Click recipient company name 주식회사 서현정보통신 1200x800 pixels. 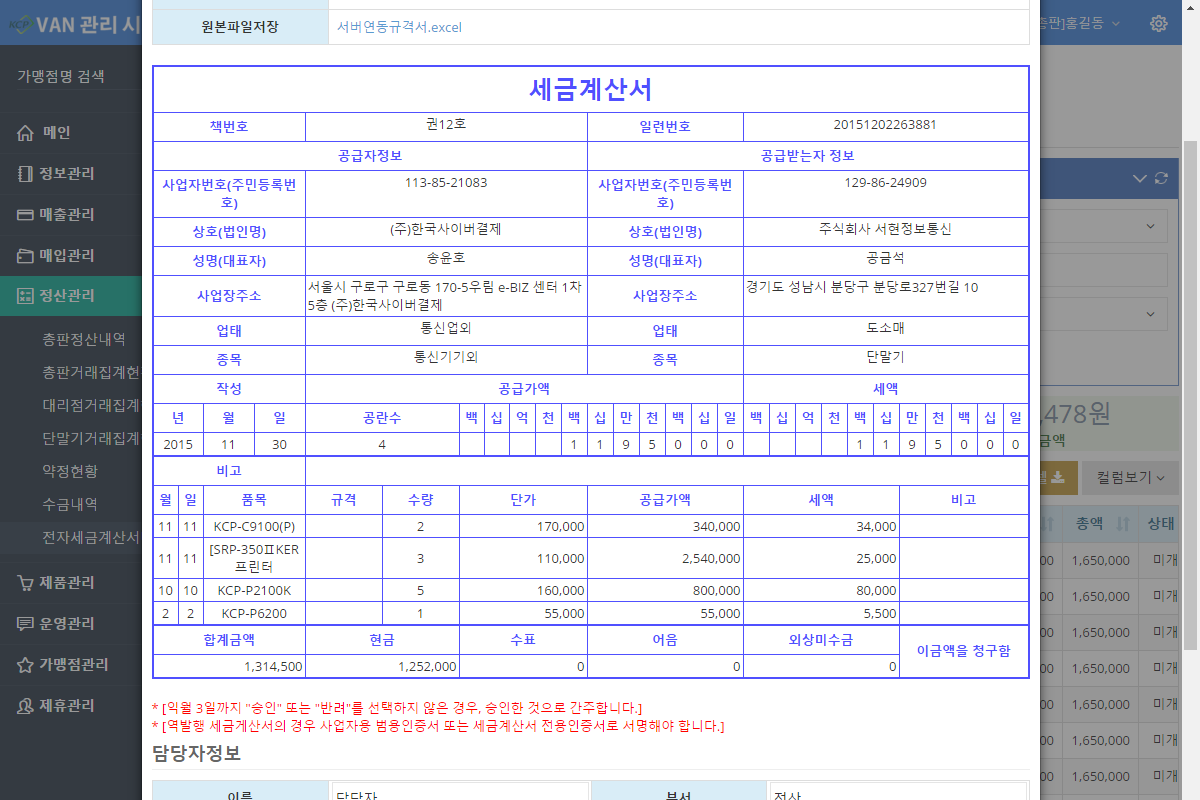coord(885,229)
